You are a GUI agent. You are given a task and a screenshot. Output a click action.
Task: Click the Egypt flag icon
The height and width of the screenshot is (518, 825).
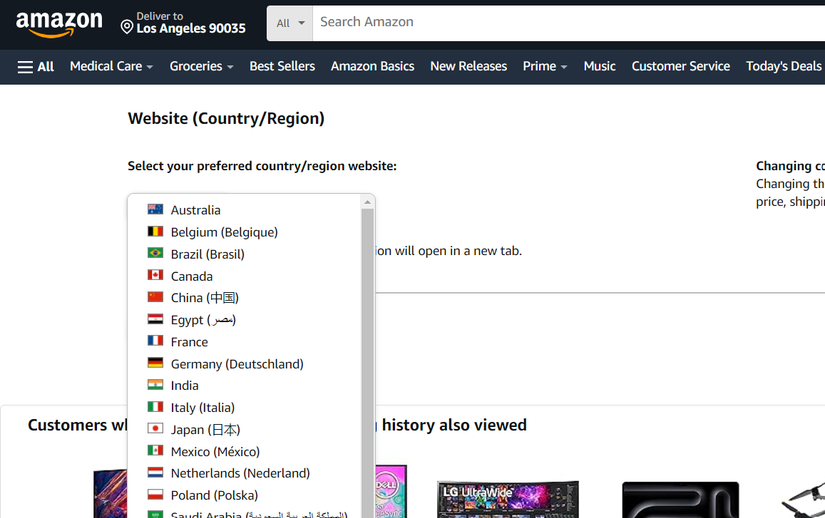click(155, 319)
